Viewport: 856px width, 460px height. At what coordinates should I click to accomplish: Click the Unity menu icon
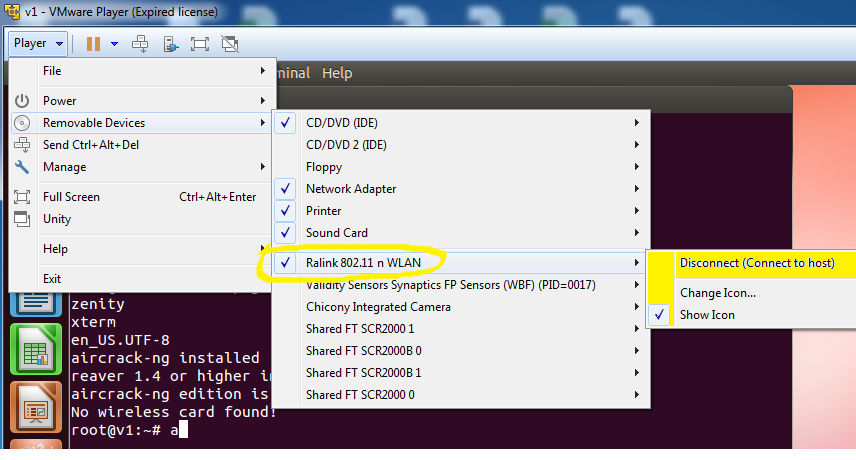click(x=22, y=219)
